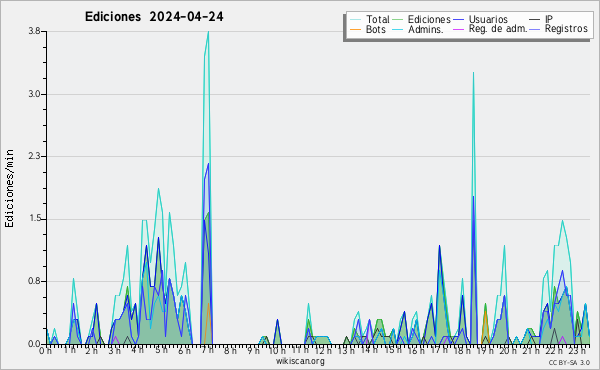Image resolution: width=600 pixels, height=370 pixels.
Task: Select the Usuarios legend label
Action: pyautogui.click(x=488, y=19)
